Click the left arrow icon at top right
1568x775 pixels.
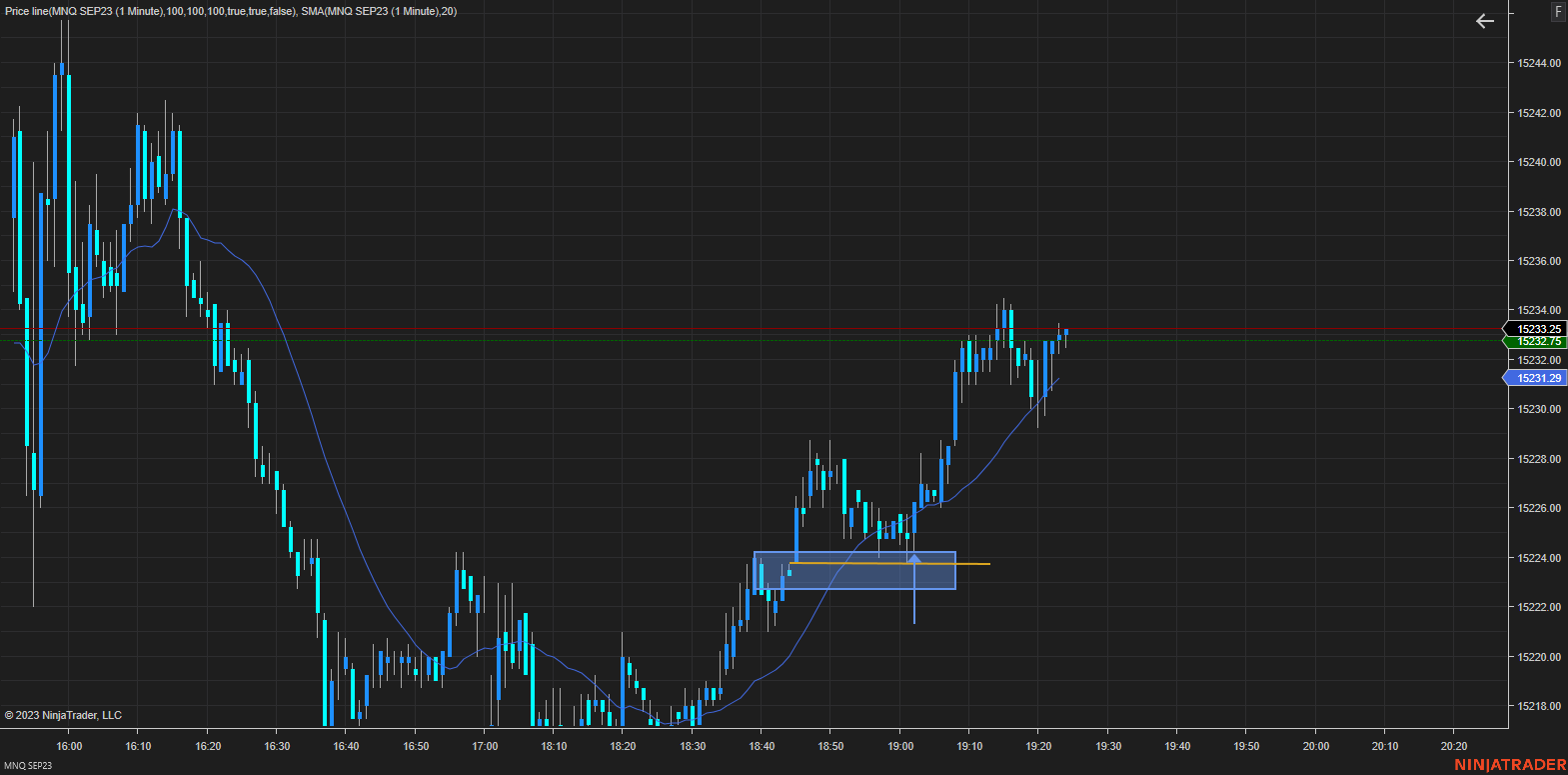click(x=1485, y=21)
